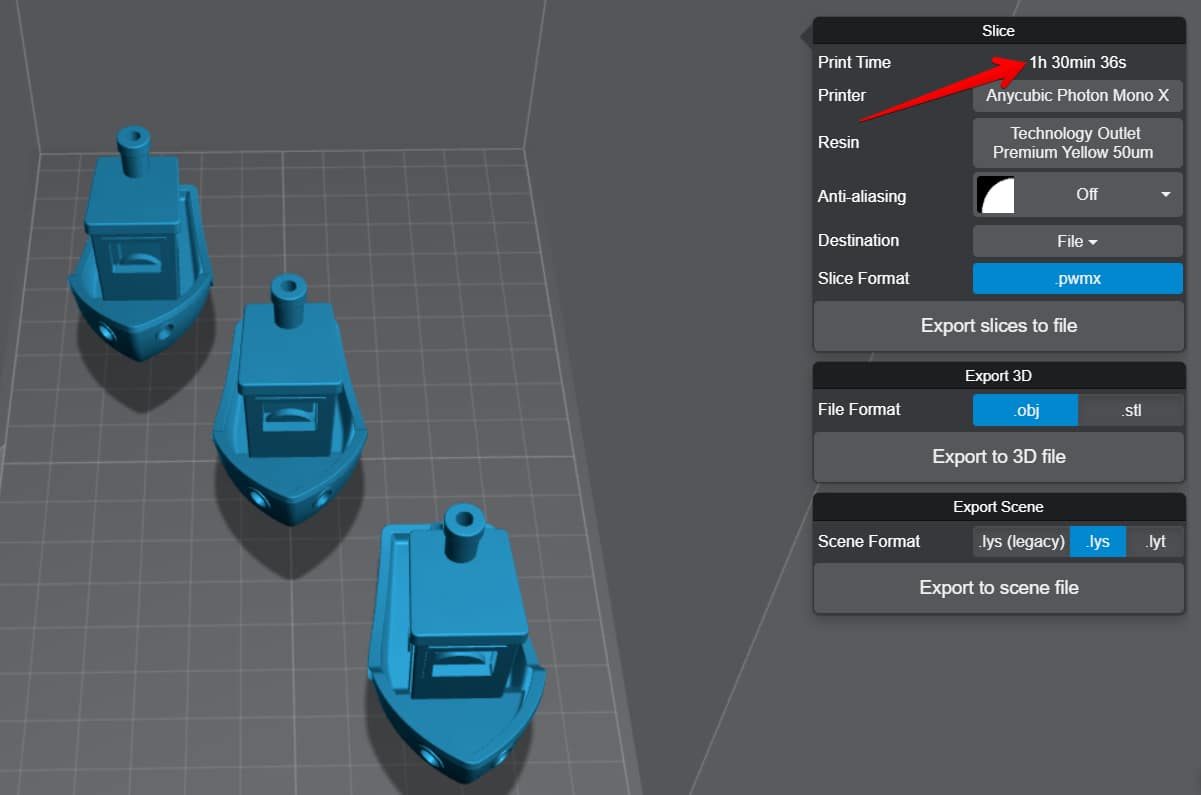Select the .lyt scene format
1201x795 pixels.
click(1155, 542)
